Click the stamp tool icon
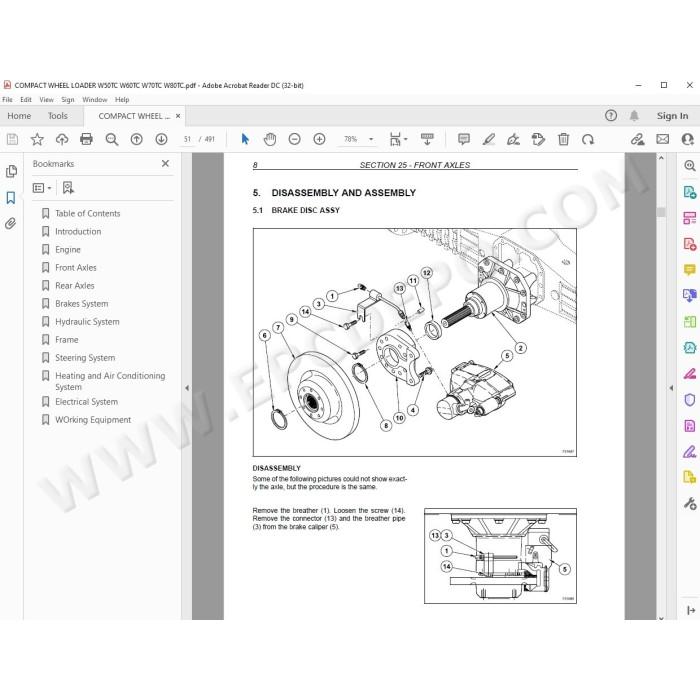 tap(538, 139)
